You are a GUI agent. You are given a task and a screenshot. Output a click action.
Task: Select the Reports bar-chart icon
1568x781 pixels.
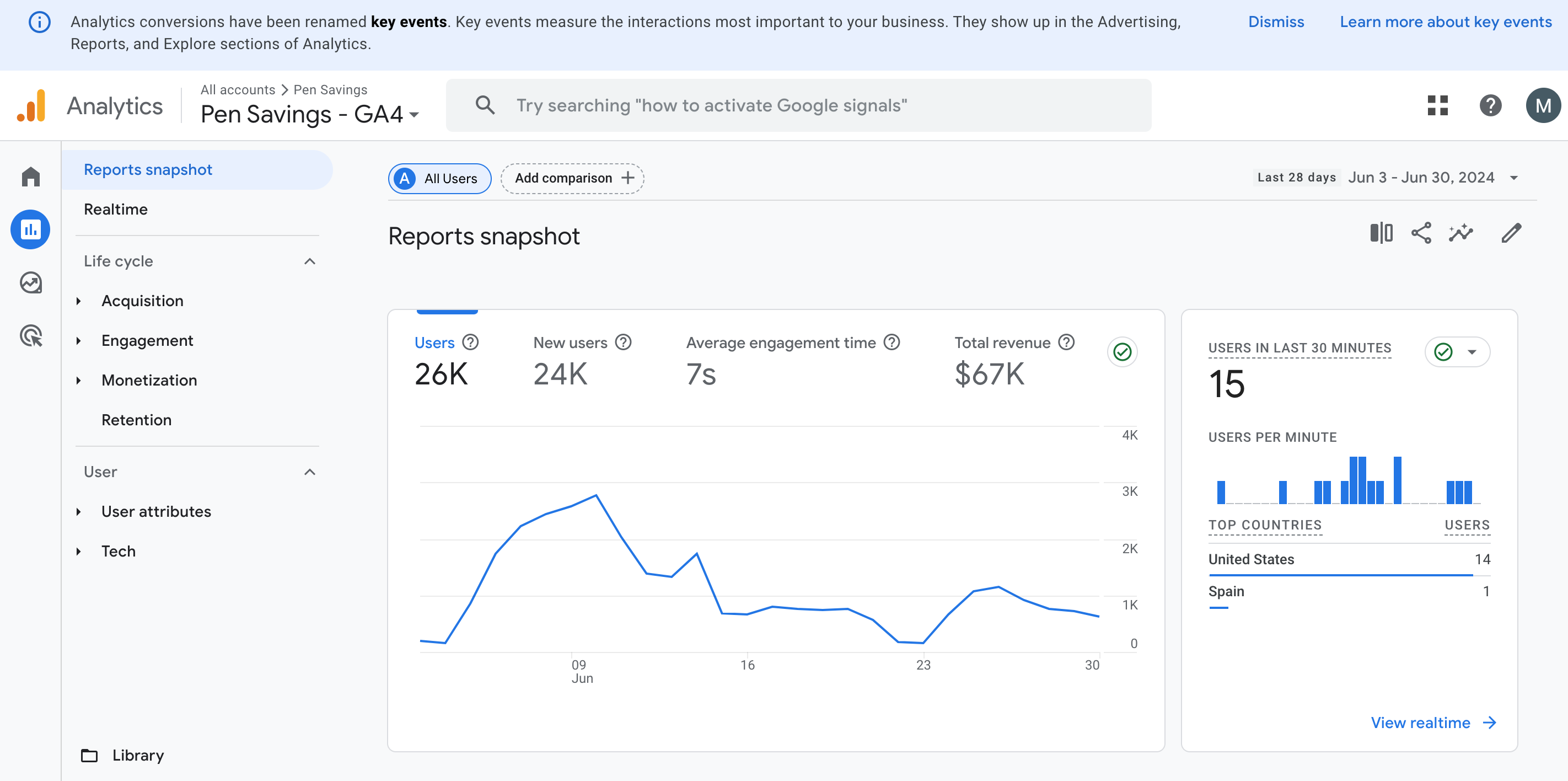(30, 229)
